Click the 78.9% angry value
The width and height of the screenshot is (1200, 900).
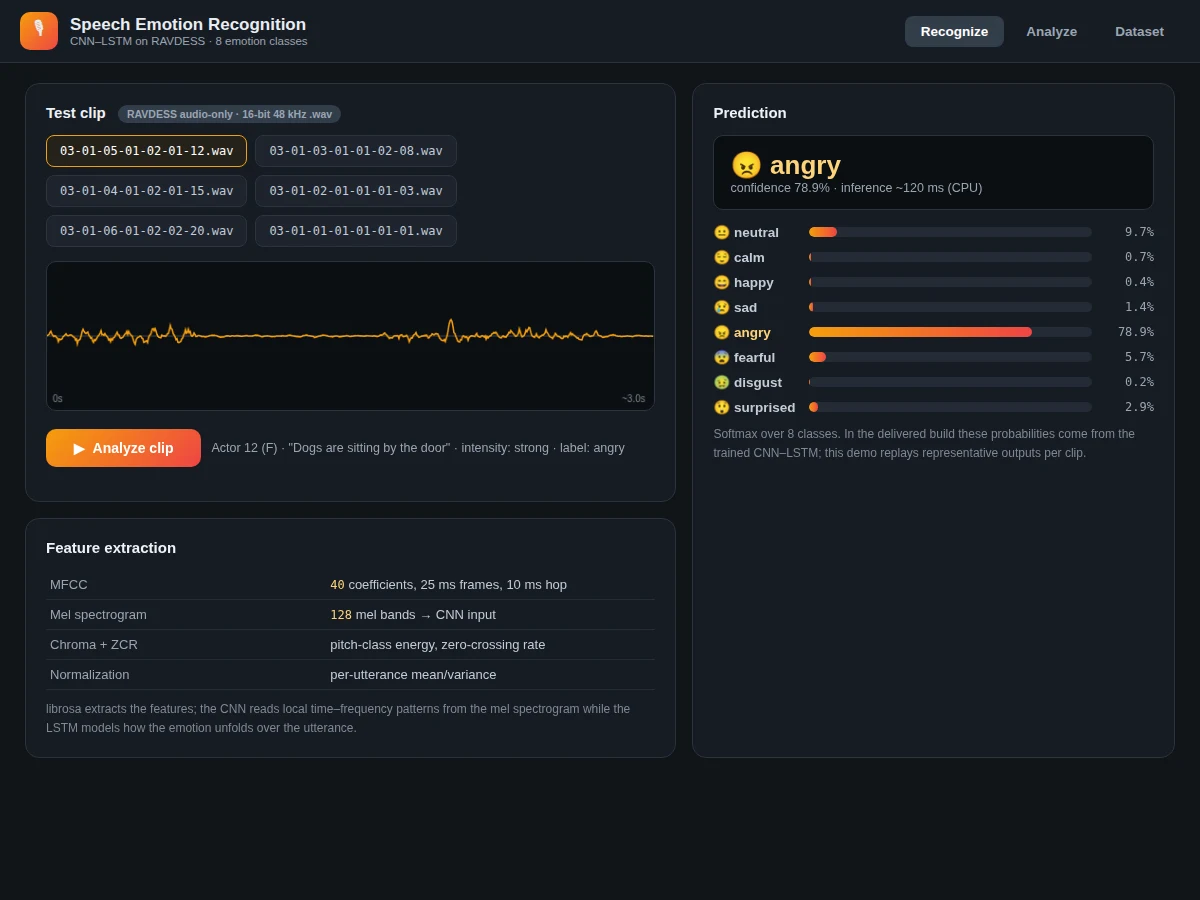[x=1135, y=332]
